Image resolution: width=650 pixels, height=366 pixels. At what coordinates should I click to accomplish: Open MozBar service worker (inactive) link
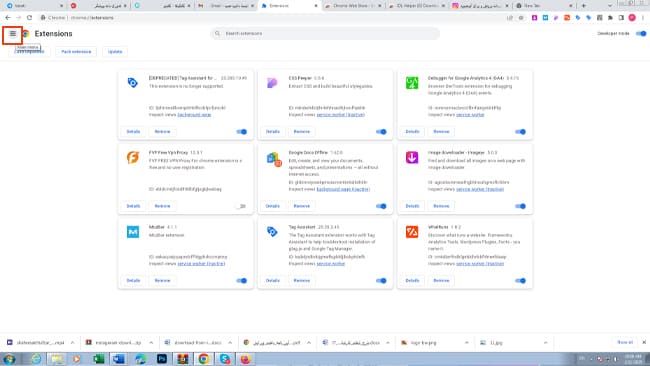tap(201, 264)
